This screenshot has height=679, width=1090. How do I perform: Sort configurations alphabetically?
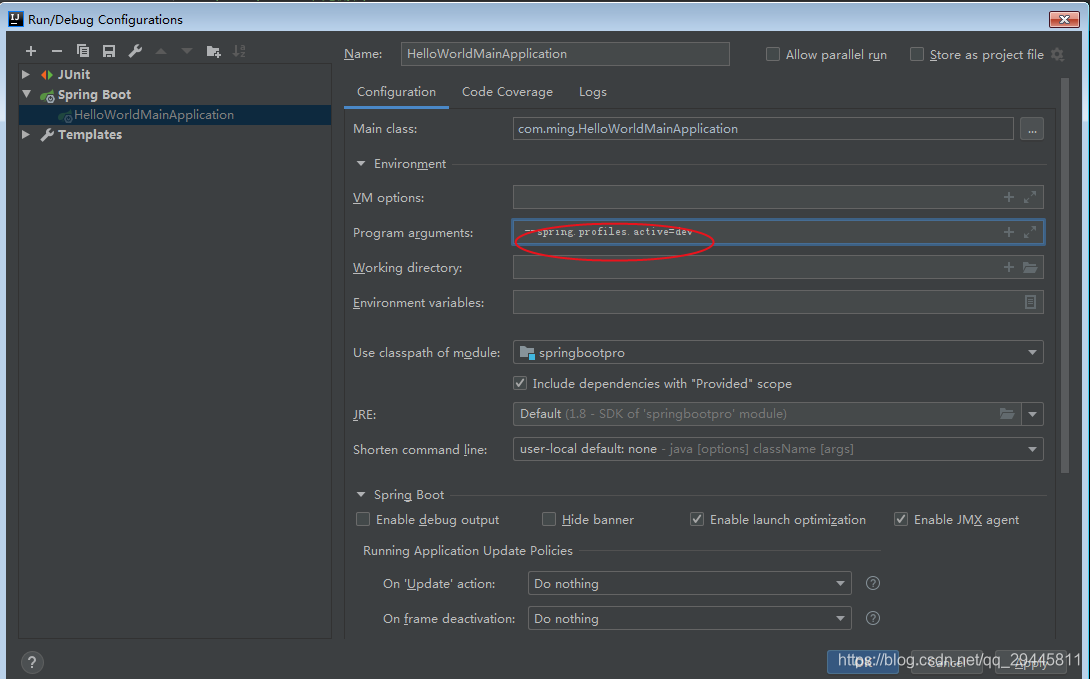click(x=239, y=51)
